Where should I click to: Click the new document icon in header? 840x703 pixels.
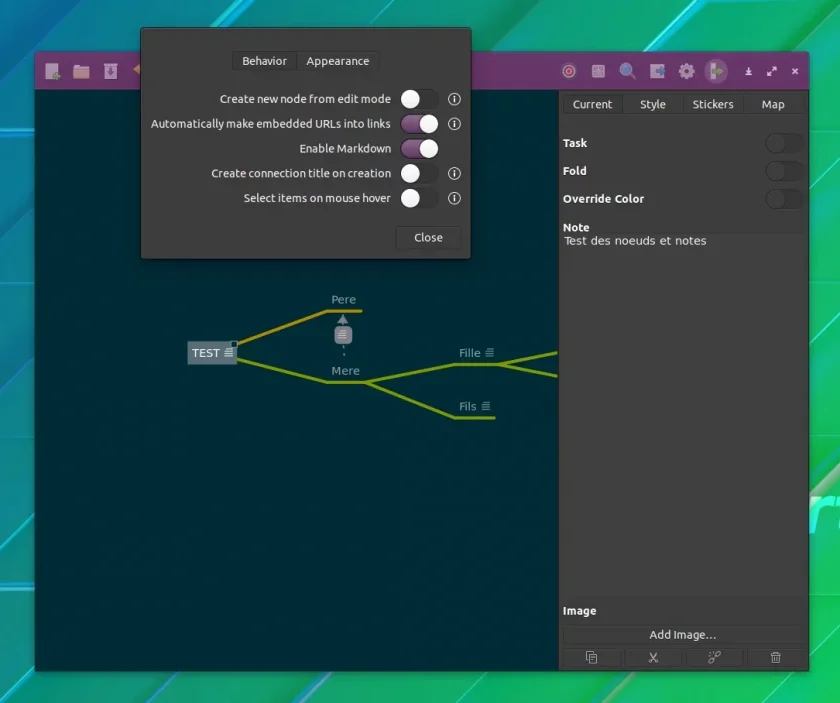click(52, 71)
